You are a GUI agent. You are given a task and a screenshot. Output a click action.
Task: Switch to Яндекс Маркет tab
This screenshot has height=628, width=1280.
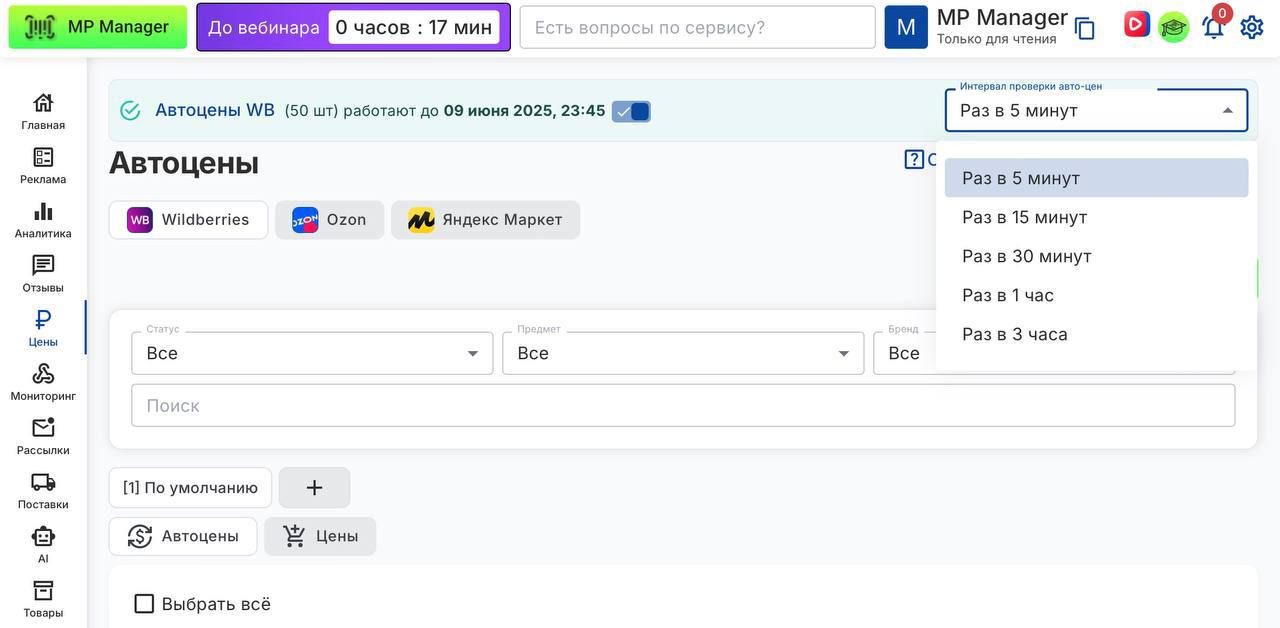pos(485,220)
